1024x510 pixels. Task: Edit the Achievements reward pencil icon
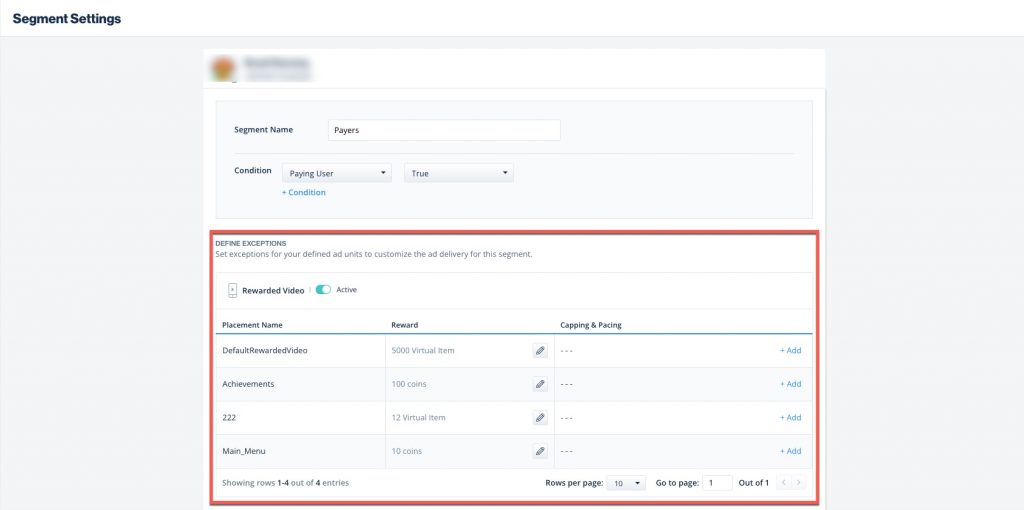click(540, 384)
